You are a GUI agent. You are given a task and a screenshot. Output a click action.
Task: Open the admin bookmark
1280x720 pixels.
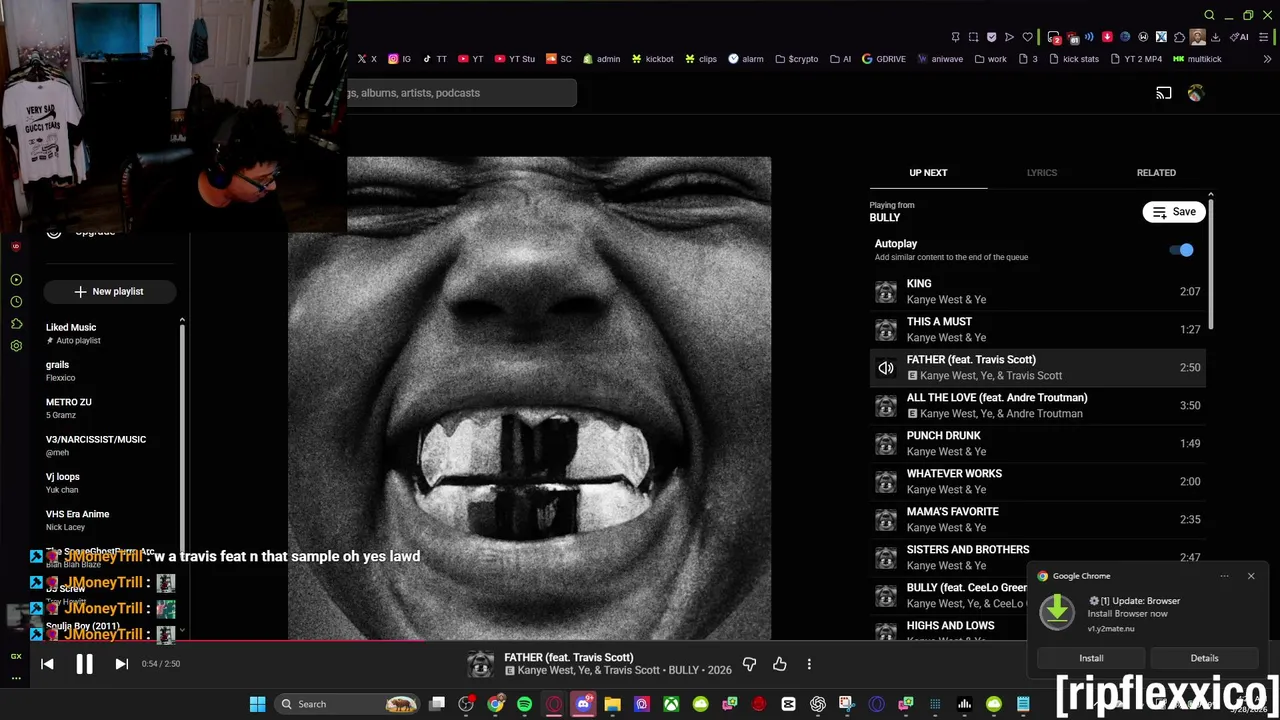(601, 59)
